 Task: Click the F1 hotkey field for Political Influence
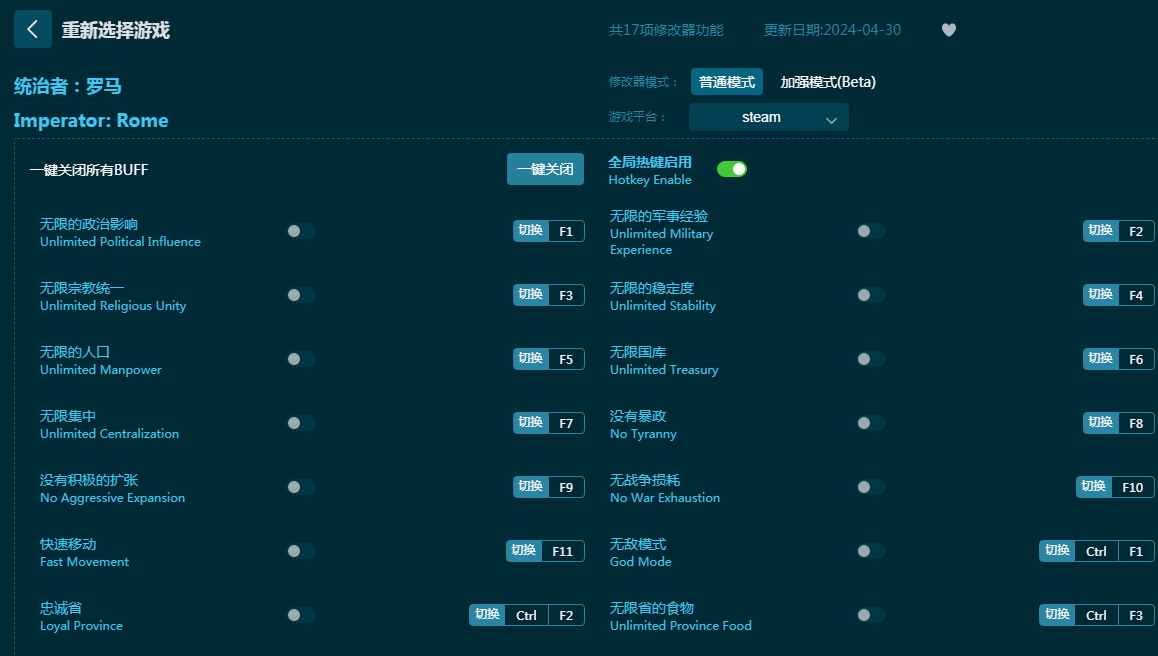(566, 231)
